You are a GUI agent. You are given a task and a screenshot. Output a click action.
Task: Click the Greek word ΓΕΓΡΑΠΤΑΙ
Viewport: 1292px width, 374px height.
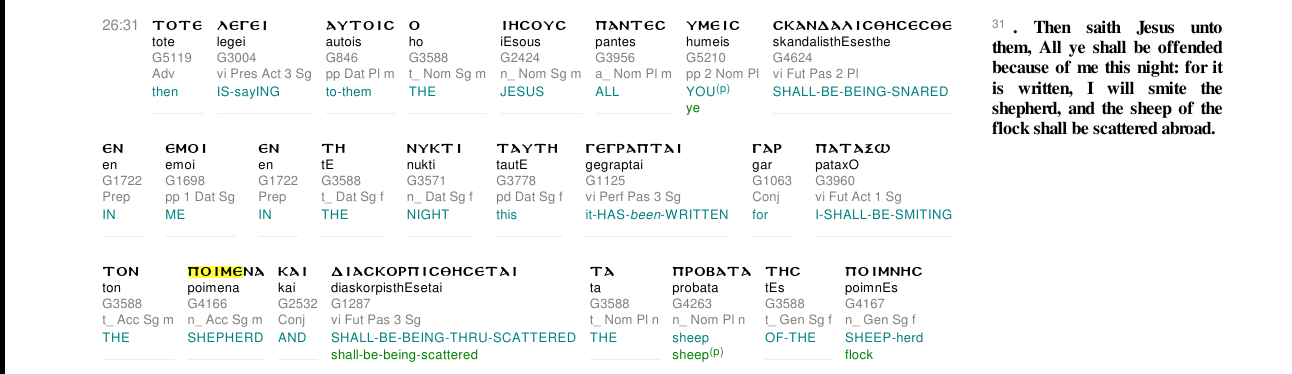pyautogui.click(x=633, y=149)
